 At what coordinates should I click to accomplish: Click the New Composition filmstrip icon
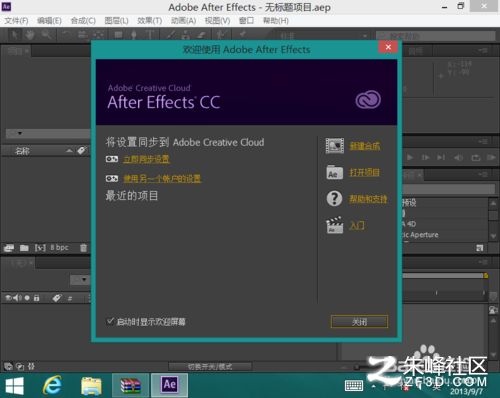point(335,146)
